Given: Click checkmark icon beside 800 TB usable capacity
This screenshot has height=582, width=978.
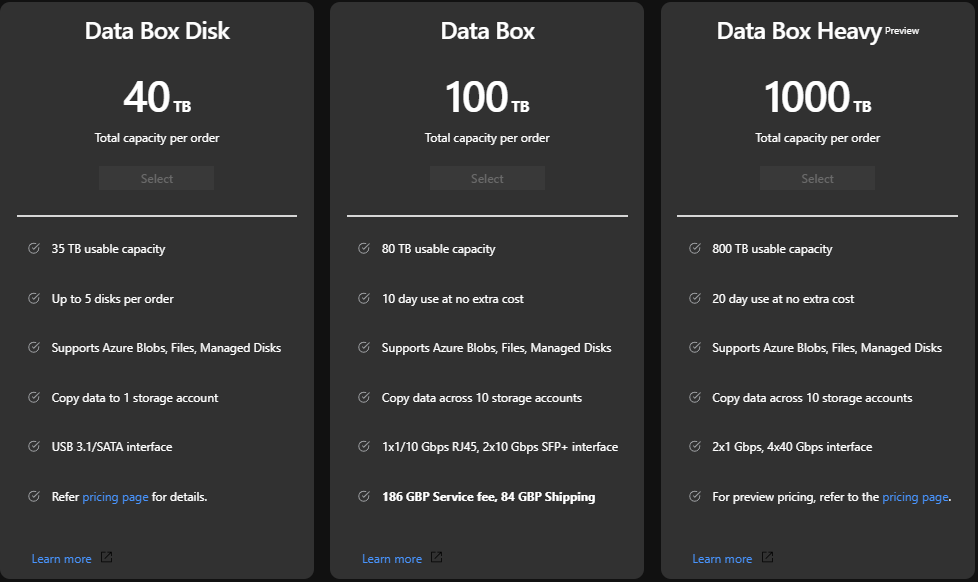Looking at the screenshot, I should (694, 249).
